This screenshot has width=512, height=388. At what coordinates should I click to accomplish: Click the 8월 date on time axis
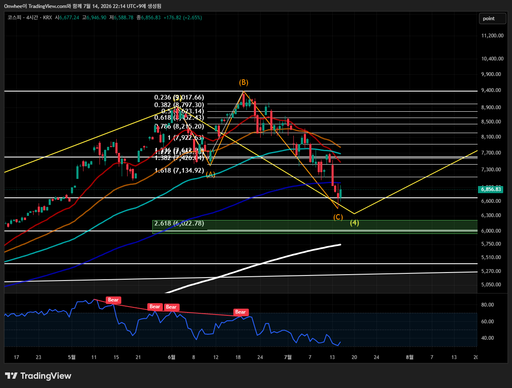410,357
